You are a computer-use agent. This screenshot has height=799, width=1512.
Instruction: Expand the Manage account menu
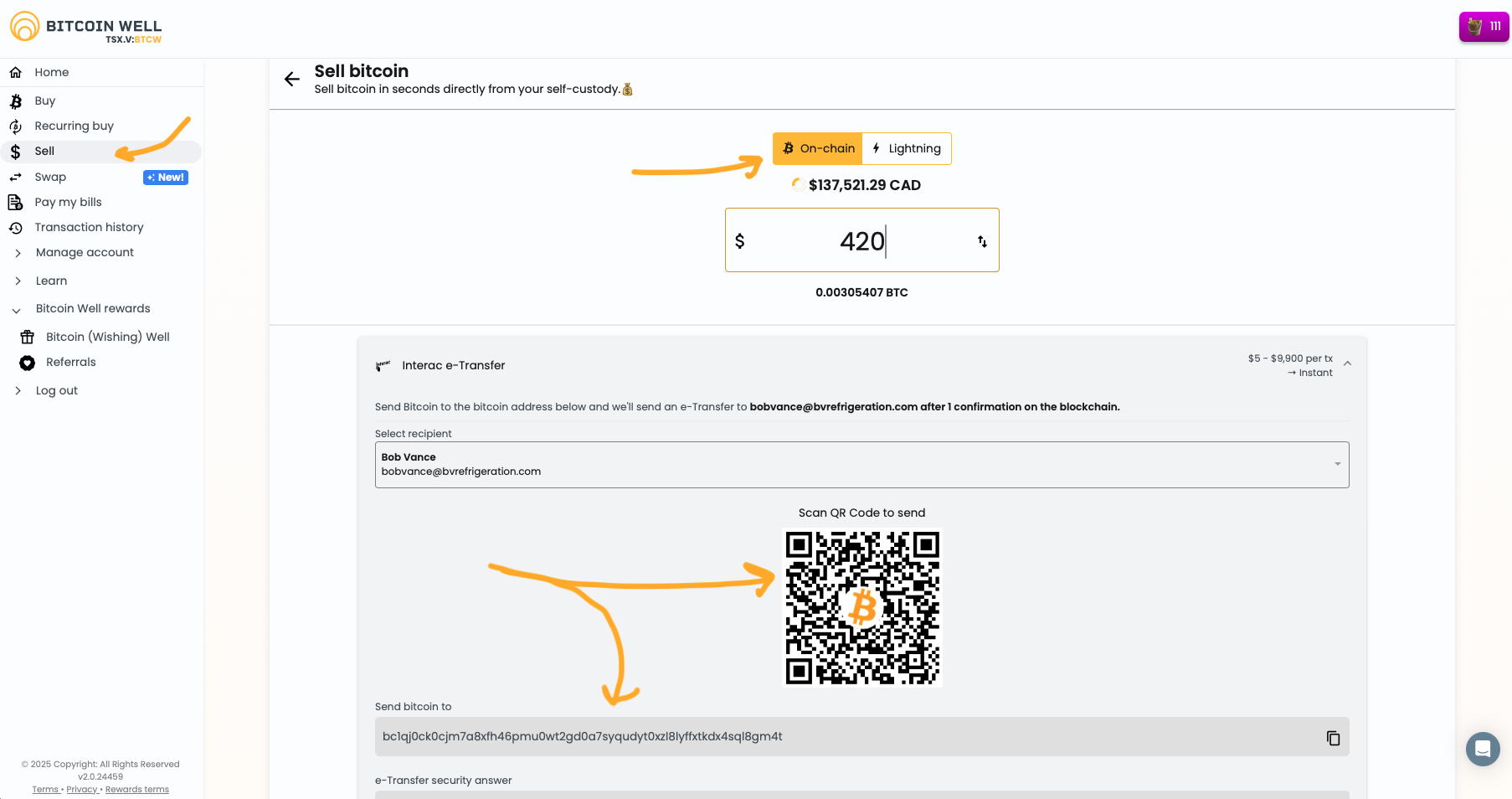(x=85, y=253)
